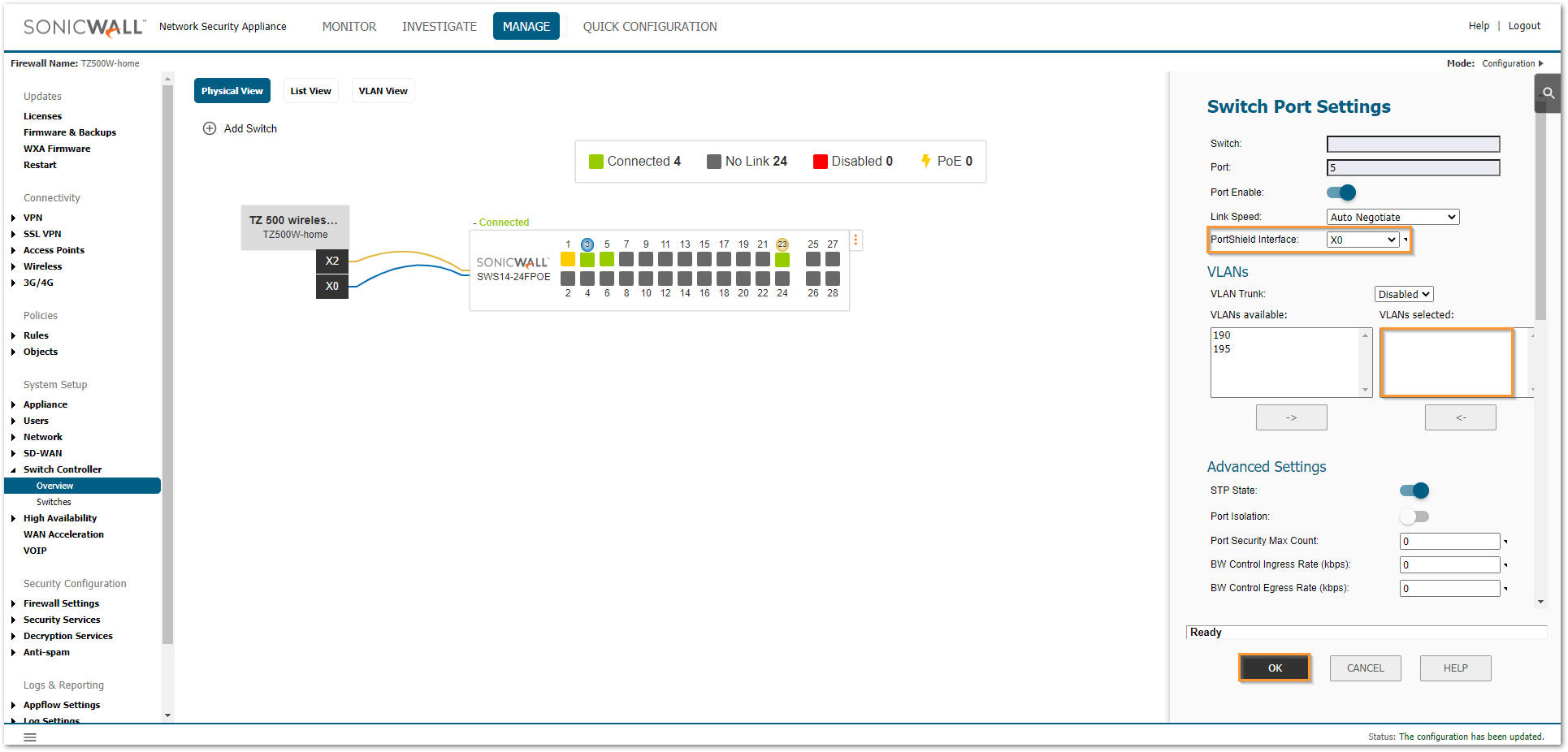The width and height of the screenshot is (1568, 752).
Task: Click OK to save port settings
Action: (x=1275, y=668)
